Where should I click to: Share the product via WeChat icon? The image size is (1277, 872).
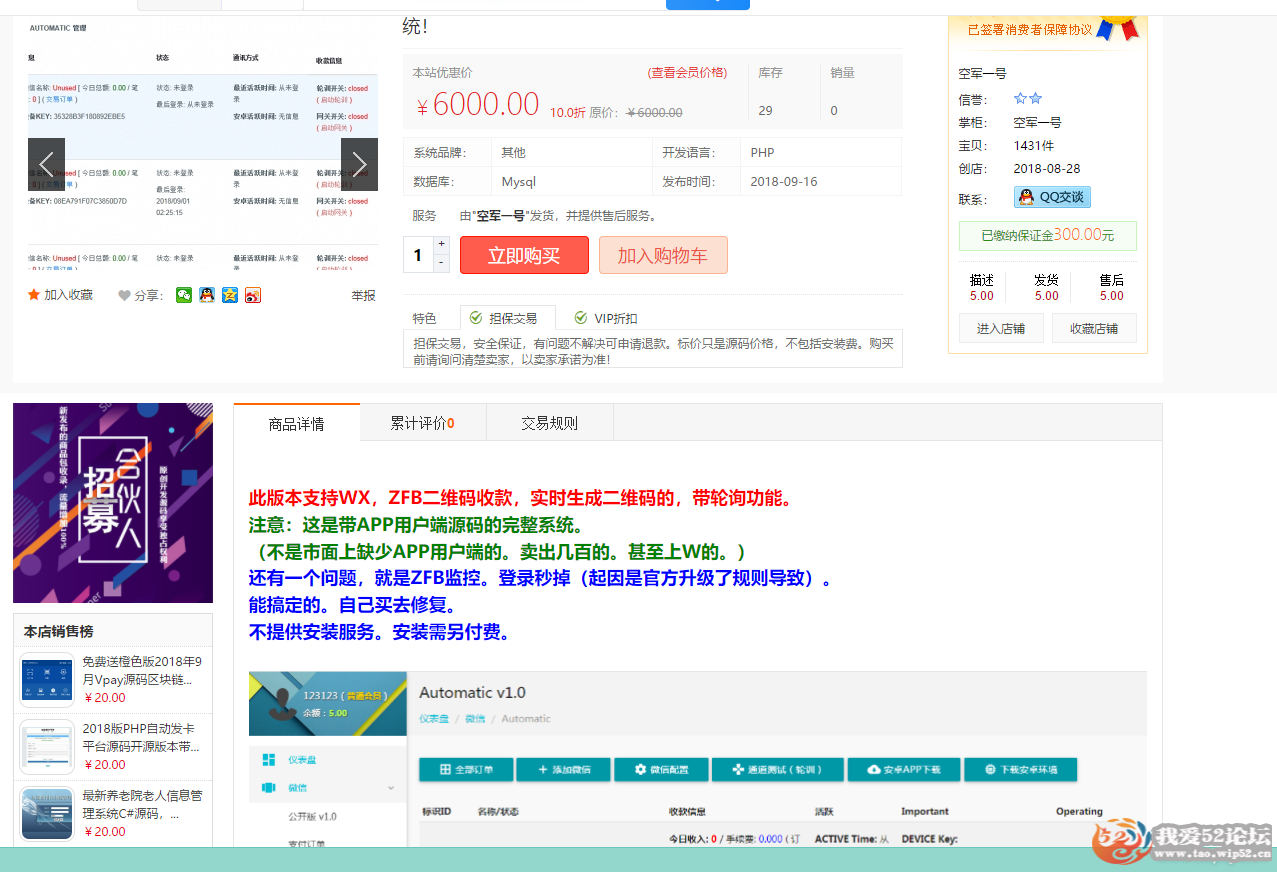pyautogui.click(x=184, y=295)
